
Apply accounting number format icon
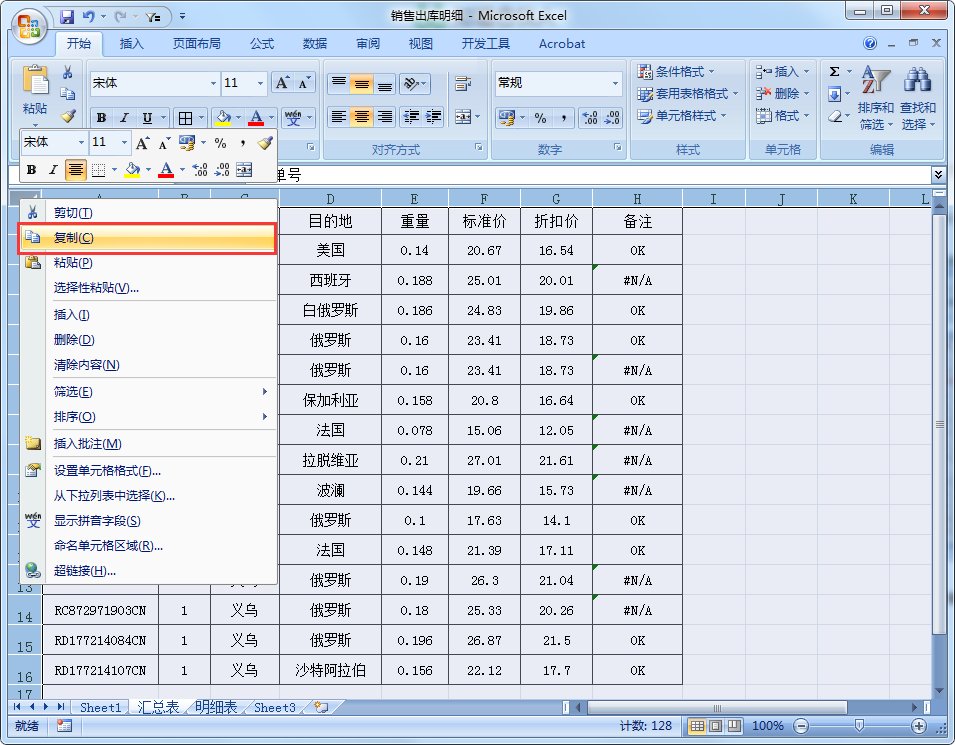click(506, 115)
